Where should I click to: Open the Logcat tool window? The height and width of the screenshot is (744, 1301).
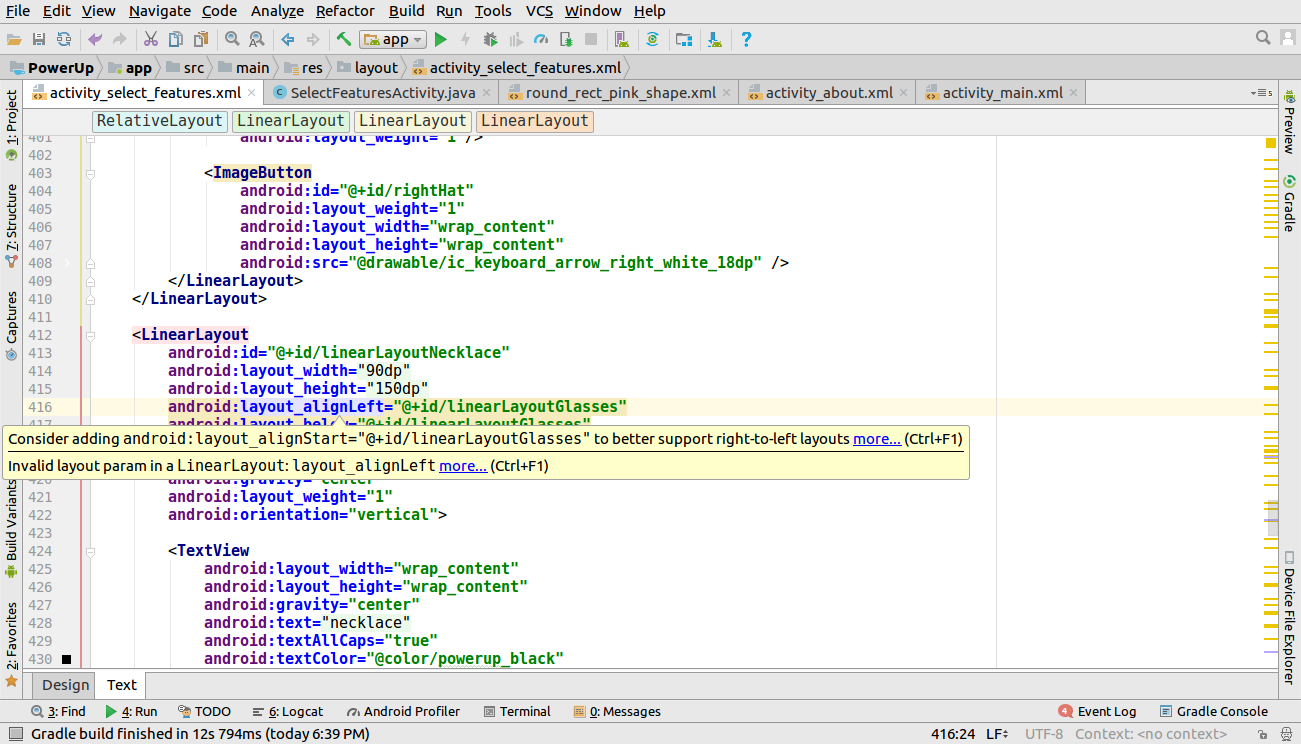[x=288, y=712]
